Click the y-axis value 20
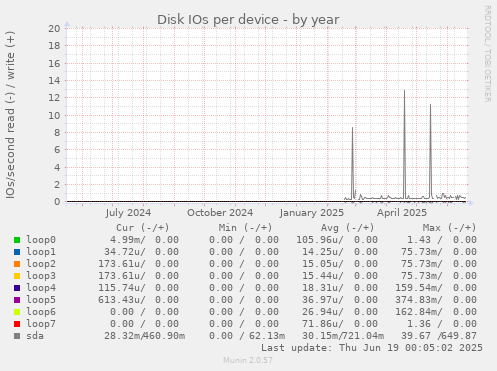This screenshot has height=371, width=497. (x=54, y=28)
